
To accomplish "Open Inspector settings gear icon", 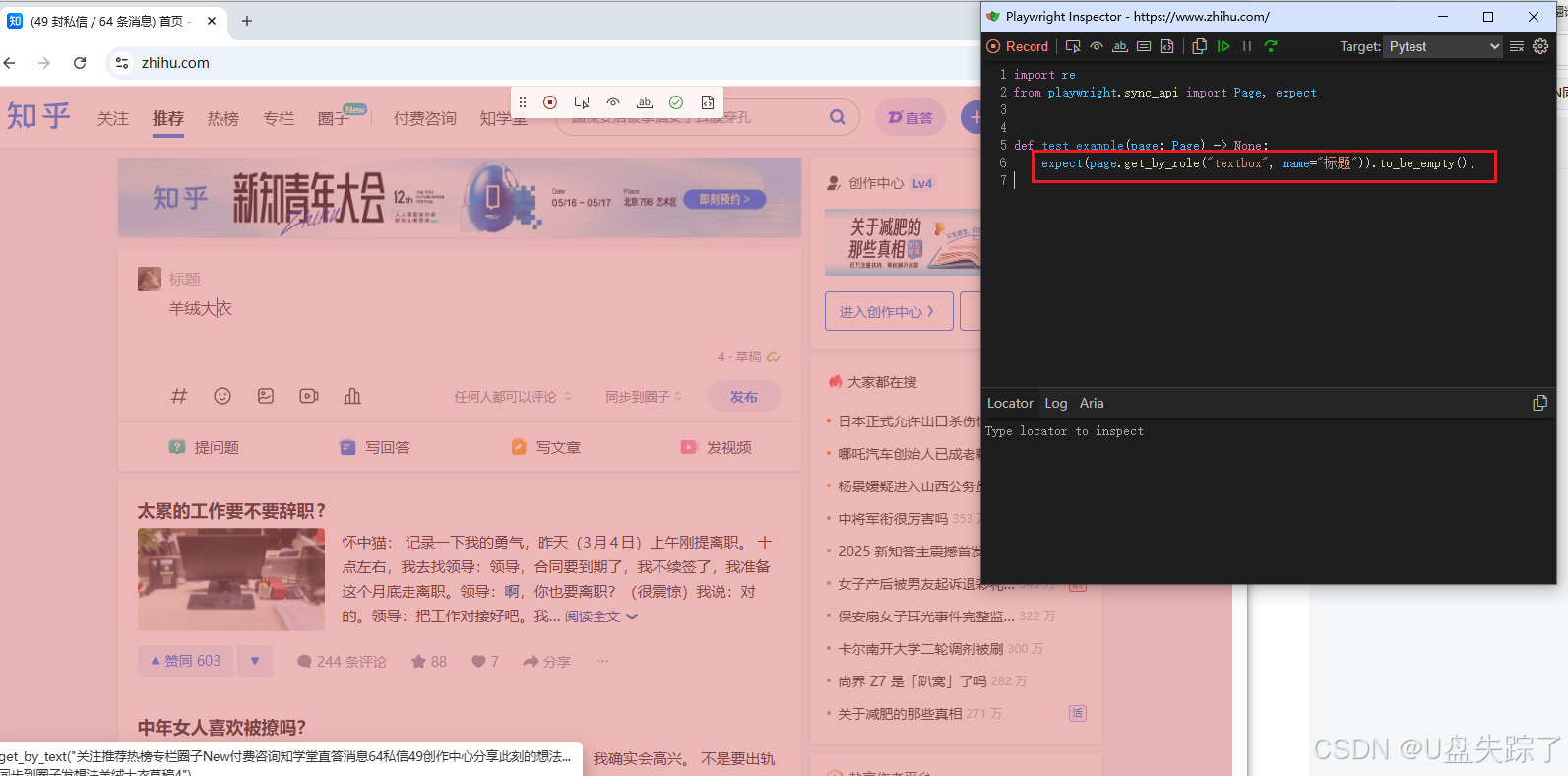I will 1540,46.
